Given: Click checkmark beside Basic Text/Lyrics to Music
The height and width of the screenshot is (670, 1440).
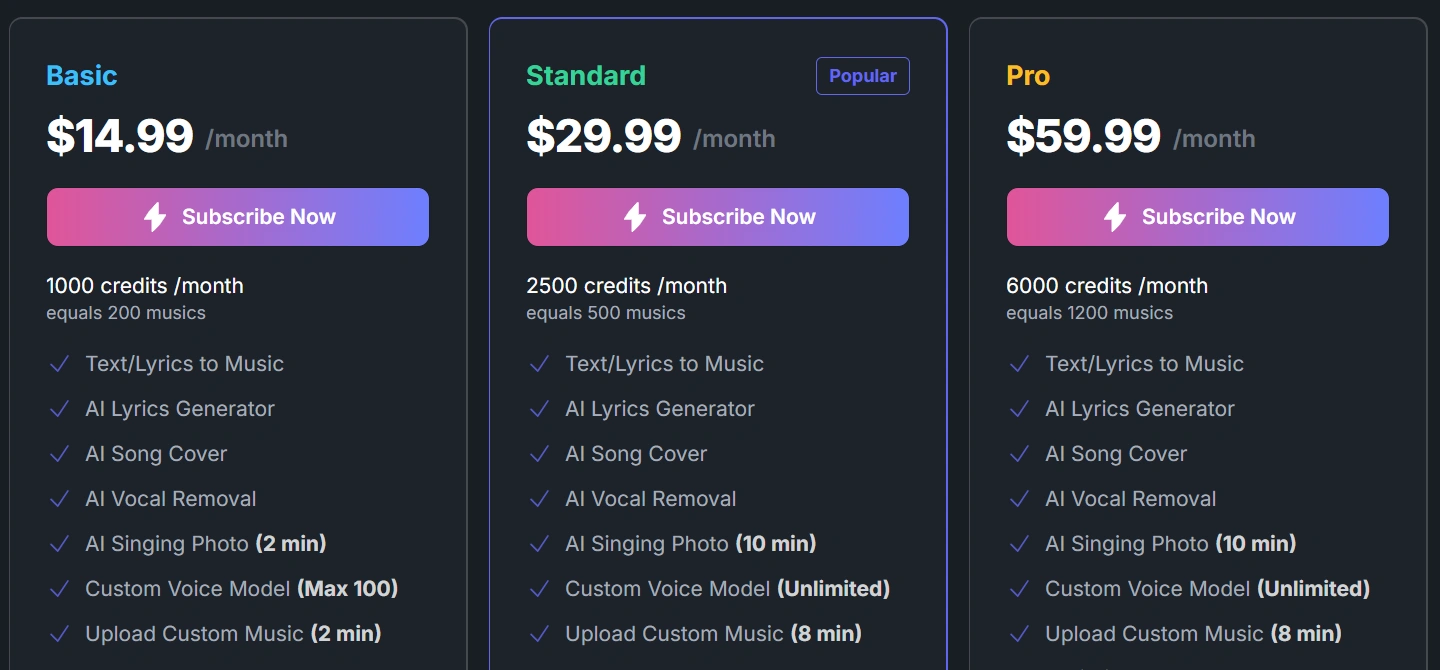Looking at the screenshot, I should pyautogui.click(x=59, y=364).
